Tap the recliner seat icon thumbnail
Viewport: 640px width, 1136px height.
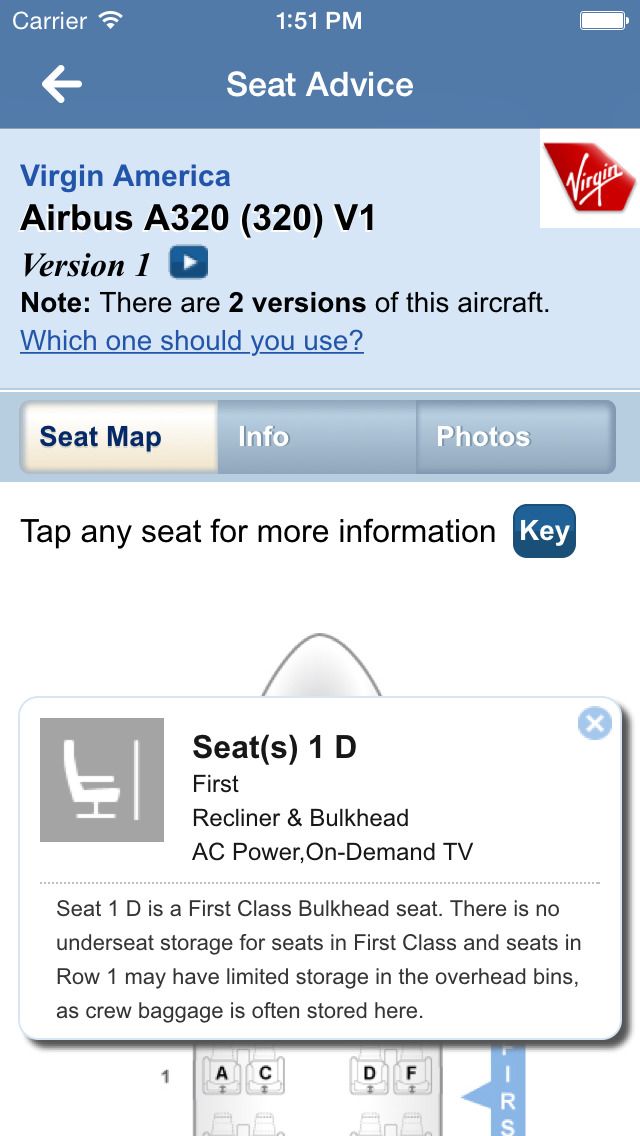(102, 780)
